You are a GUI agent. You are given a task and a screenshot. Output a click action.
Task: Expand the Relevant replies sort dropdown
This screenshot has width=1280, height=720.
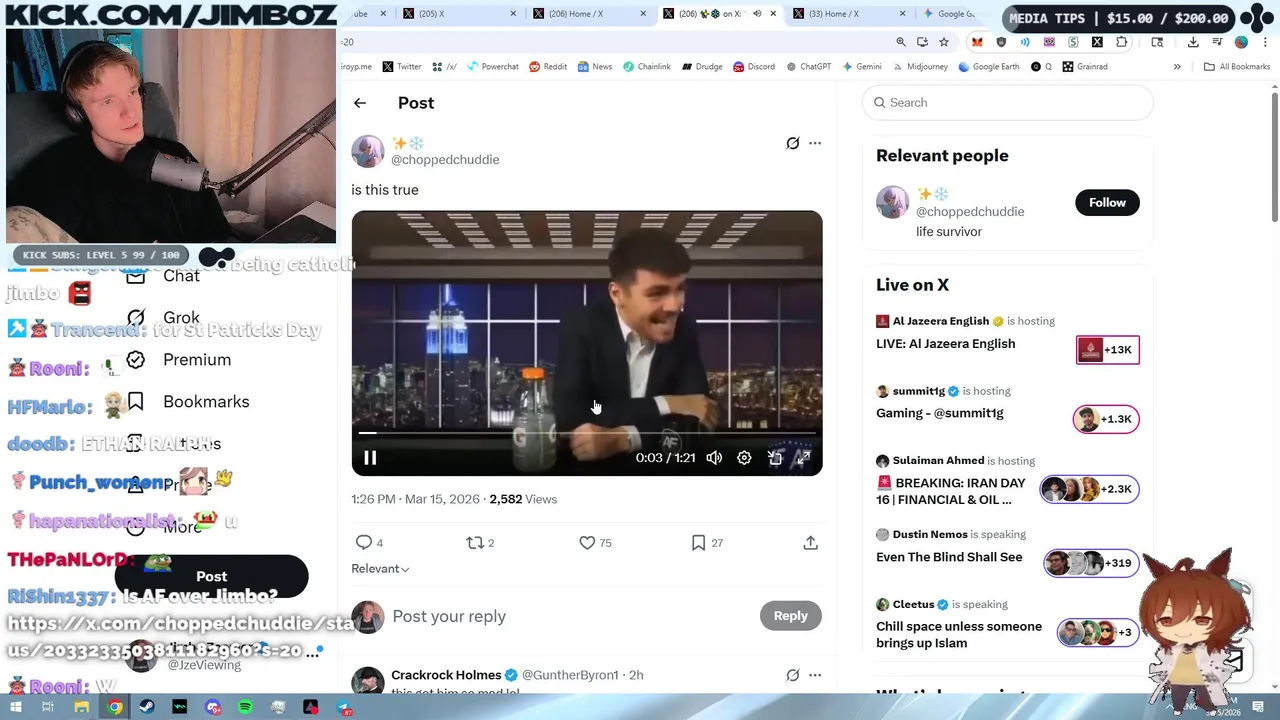coord(380,568)
